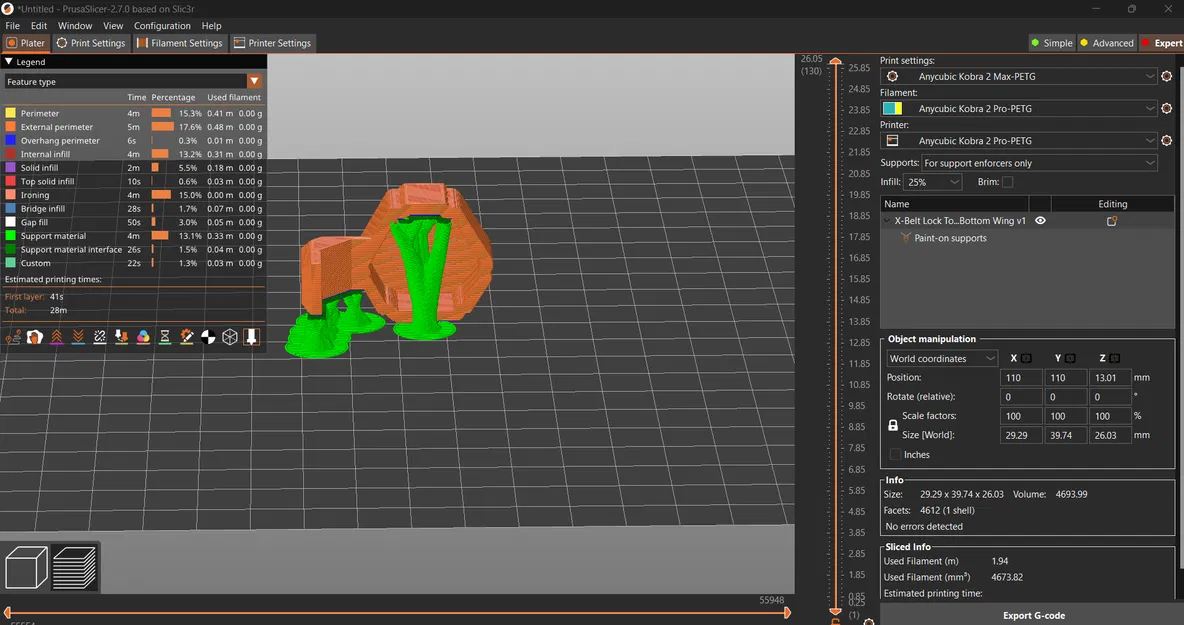Viewport: 1184px width, 625px height.
Task: Expand the Supports dropdown
Action: [1039, 163]
